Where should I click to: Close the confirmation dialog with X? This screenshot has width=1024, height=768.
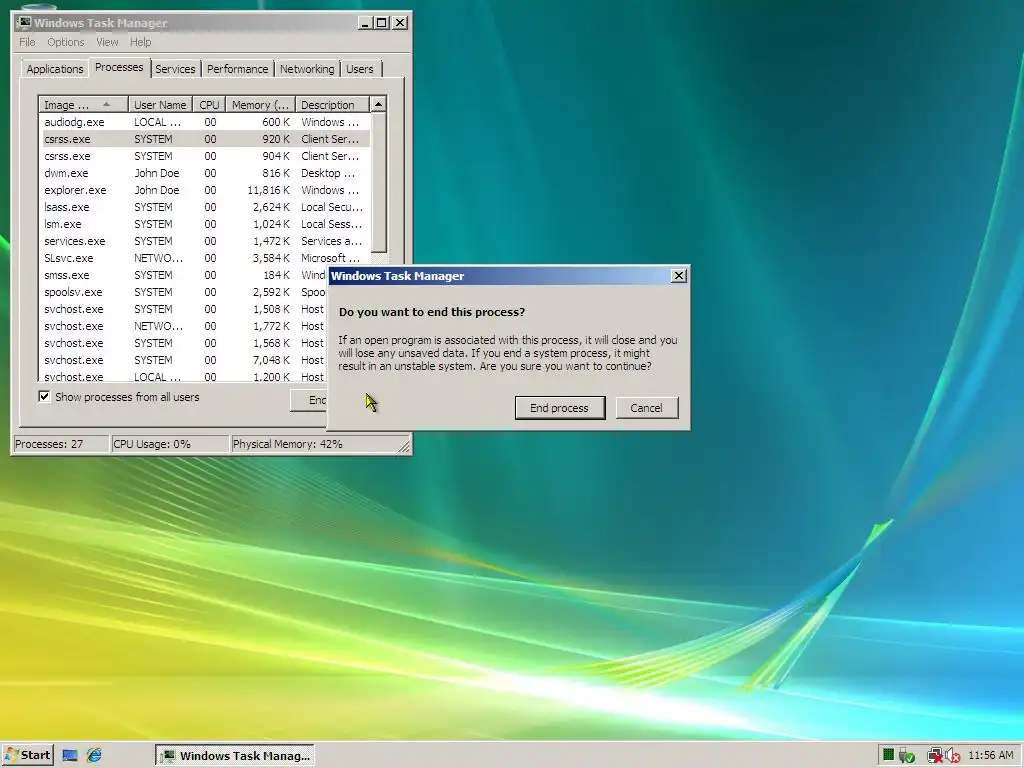679,276
